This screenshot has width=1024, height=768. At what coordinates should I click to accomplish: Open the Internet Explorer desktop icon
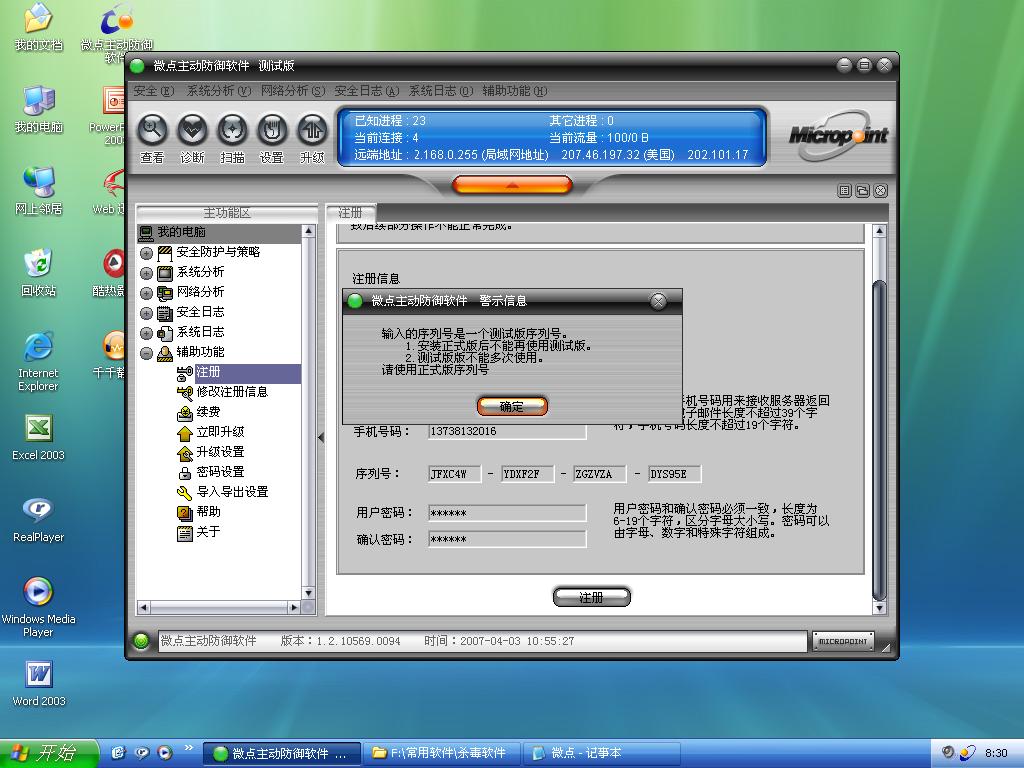tap(38, 346)
